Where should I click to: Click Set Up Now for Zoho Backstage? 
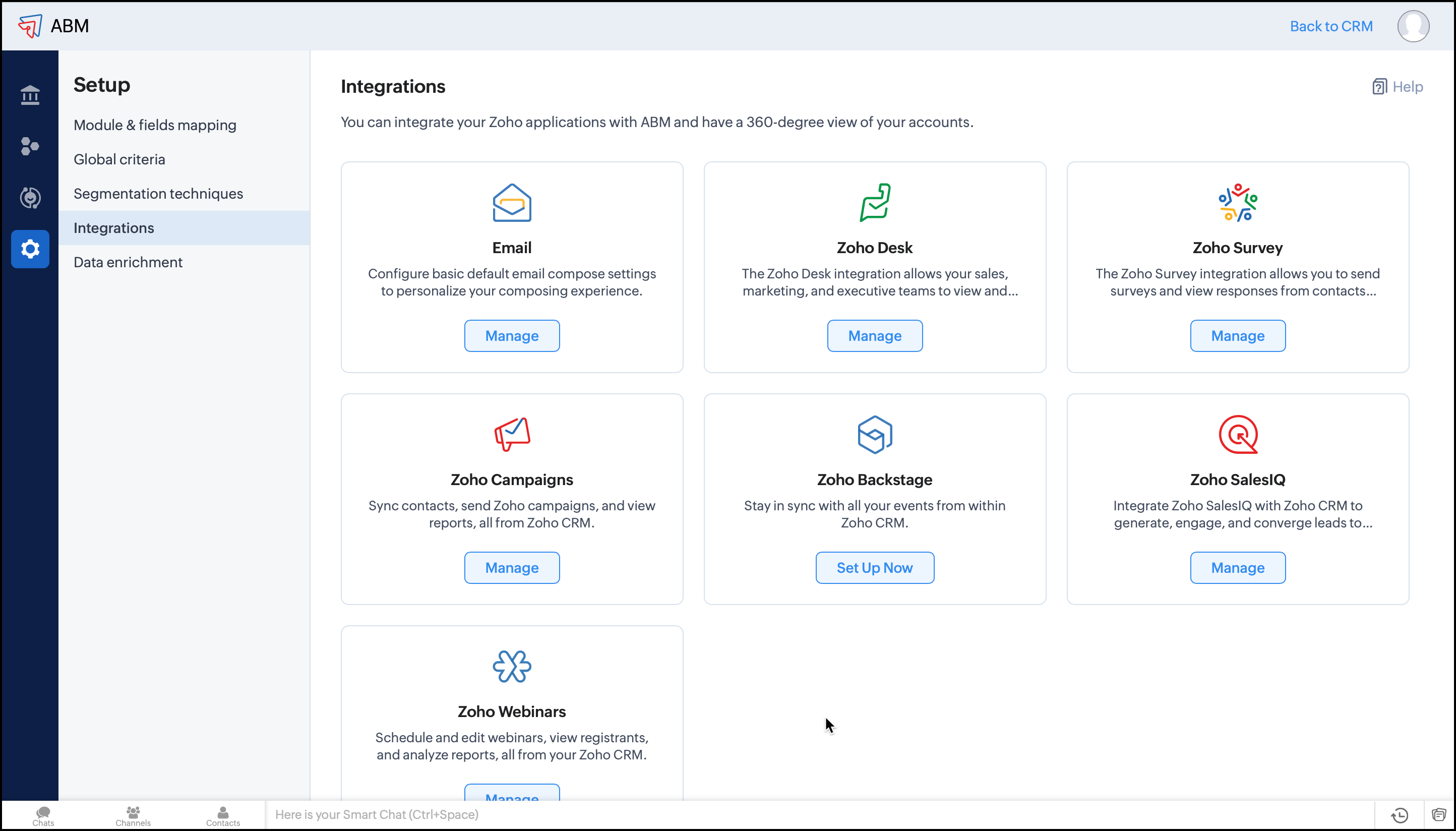click(874, 567)
